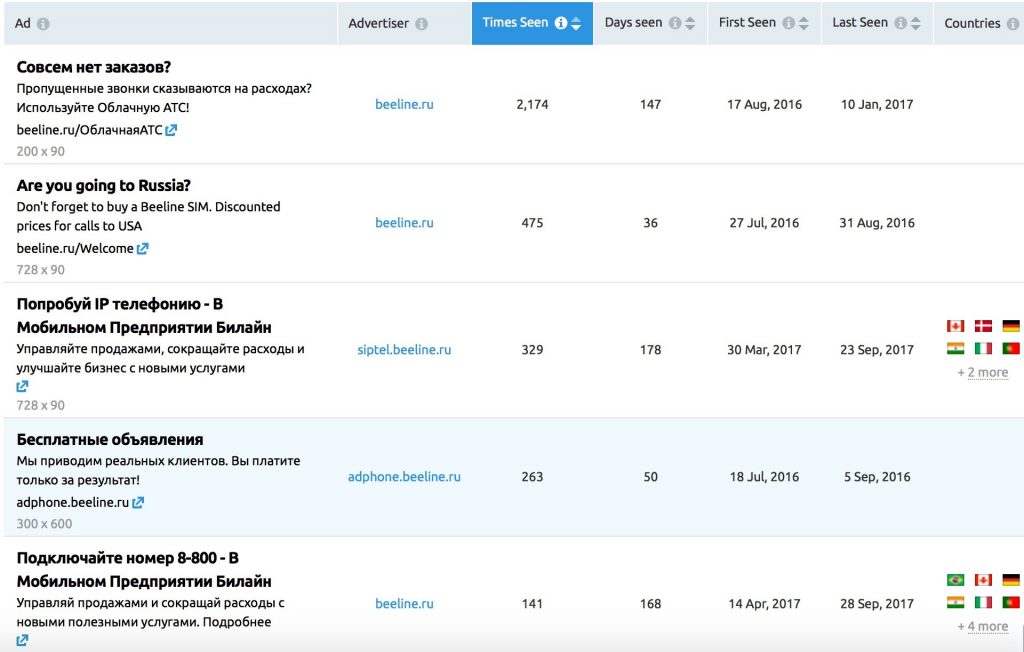Open ad title 'Бесплатные объявления'
Viewport: 1024px width, 652px height.
(110, 440)
